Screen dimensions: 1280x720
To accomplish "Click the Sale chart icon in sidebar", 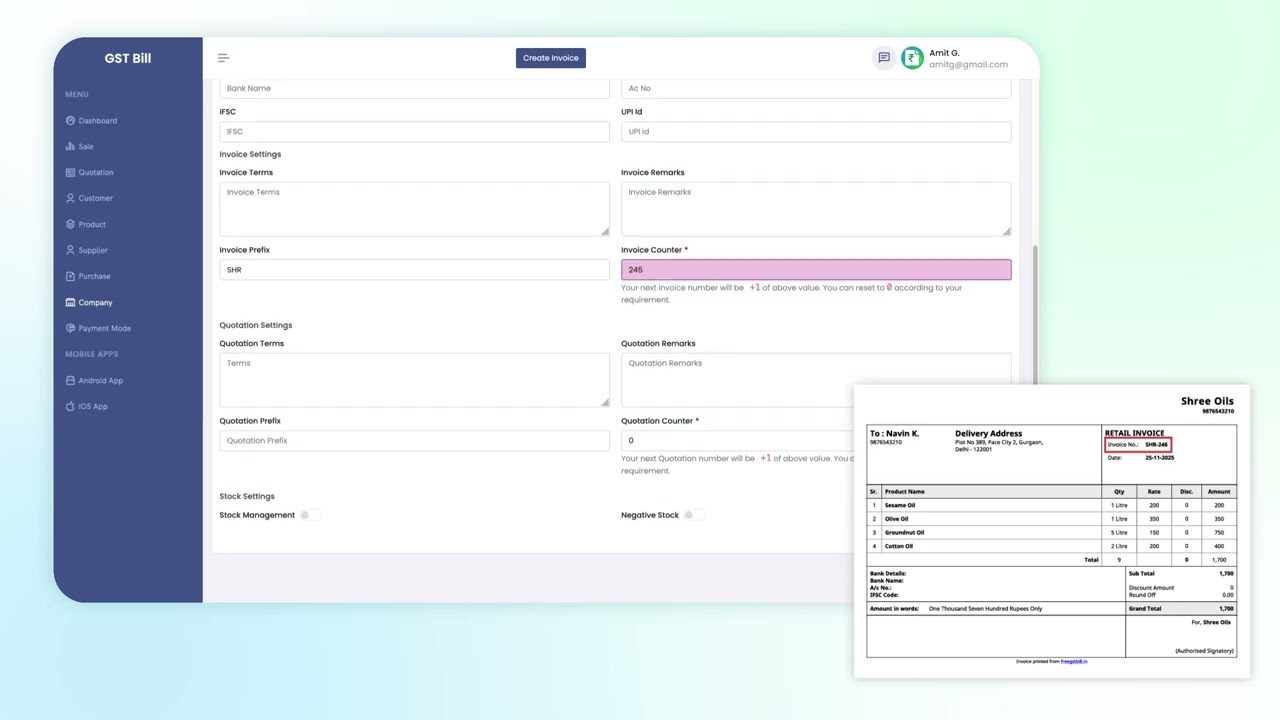I will (70, 147).
